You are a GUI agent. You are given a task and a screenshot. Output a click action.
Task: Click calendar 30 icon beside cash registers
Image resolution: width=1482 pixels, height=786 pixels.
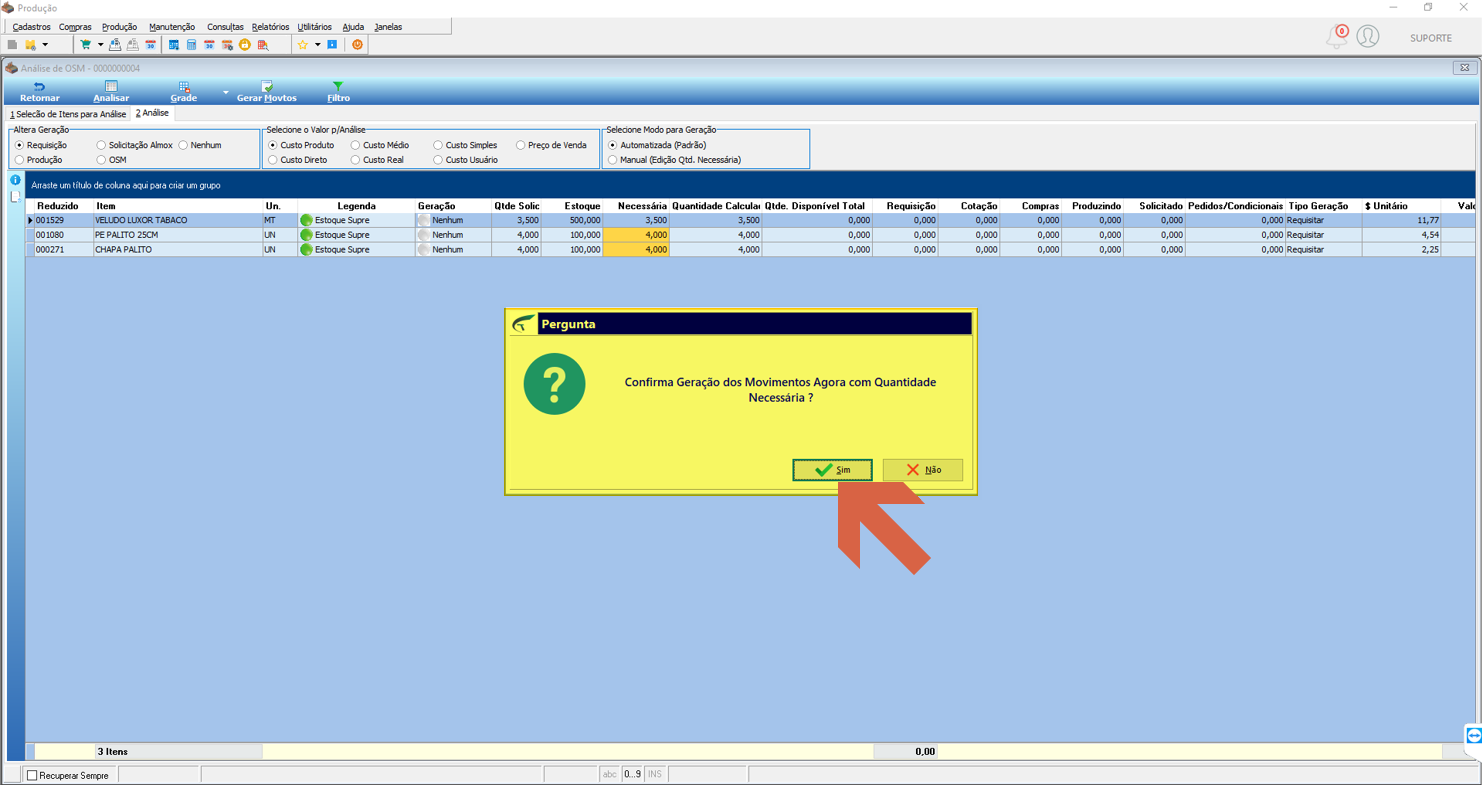click(150, 45)
